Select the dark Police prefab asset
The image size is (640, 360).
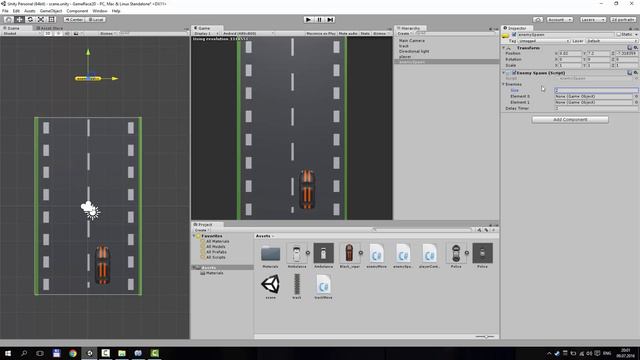click(482, 254)
